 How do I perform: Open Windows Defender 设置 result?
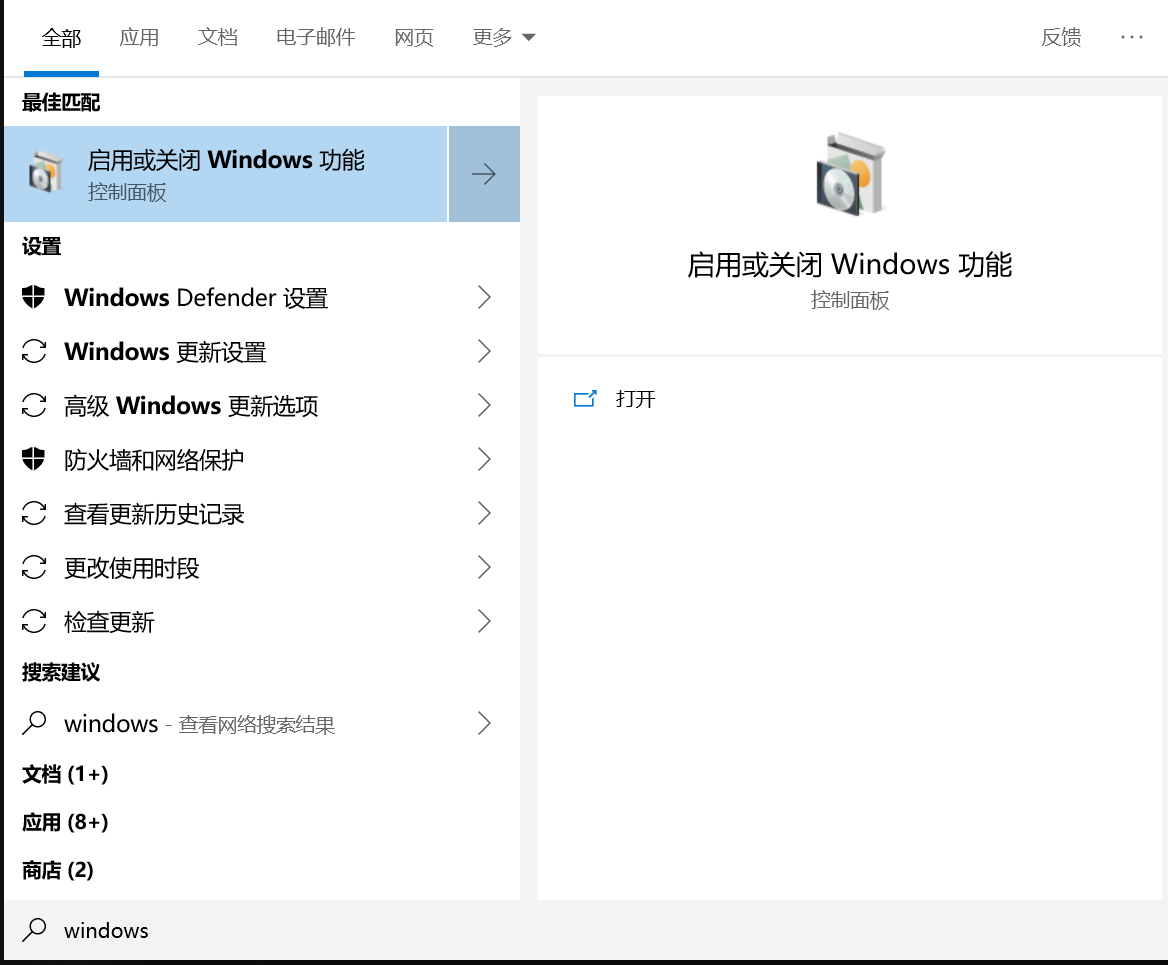click(x=261, y=297)
